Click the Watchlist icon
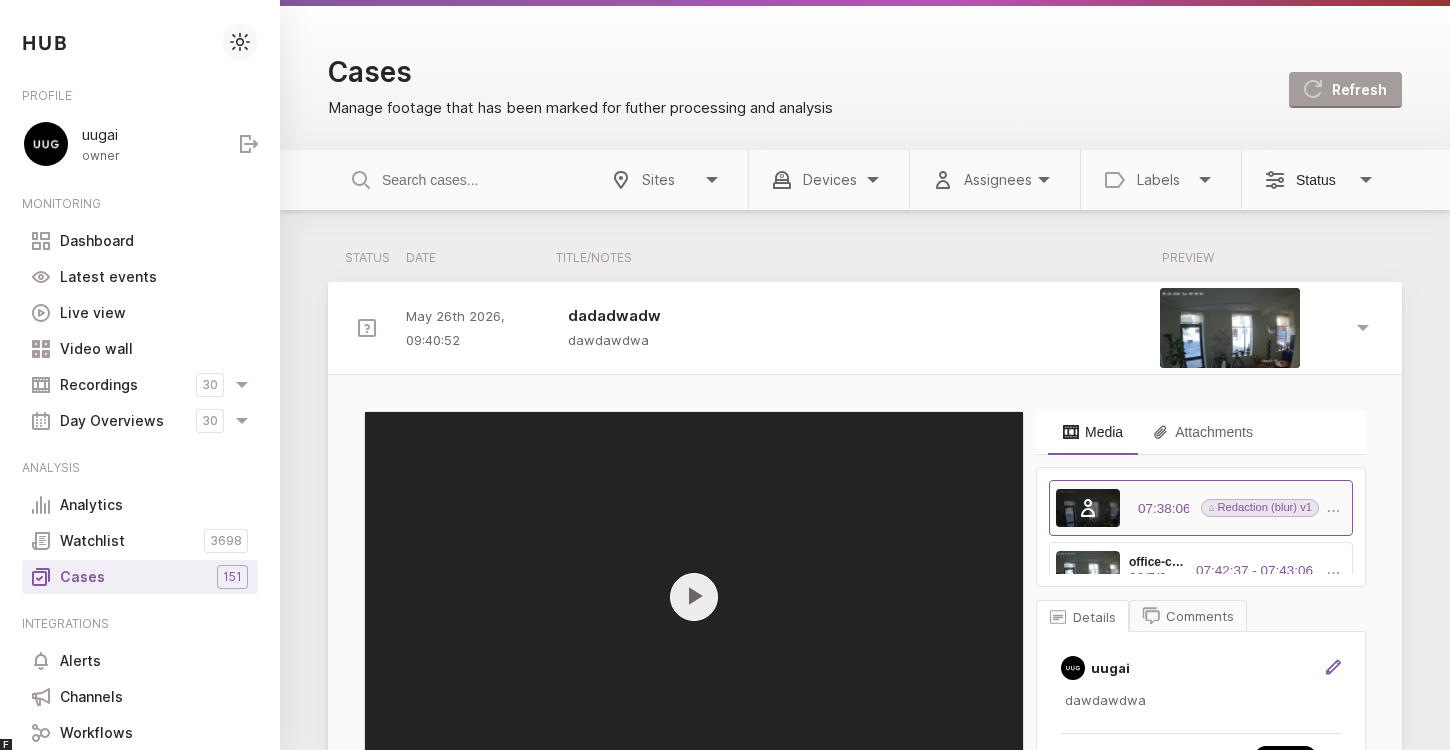The height and width of the screenshot is (750, 1450). (41, 541)
